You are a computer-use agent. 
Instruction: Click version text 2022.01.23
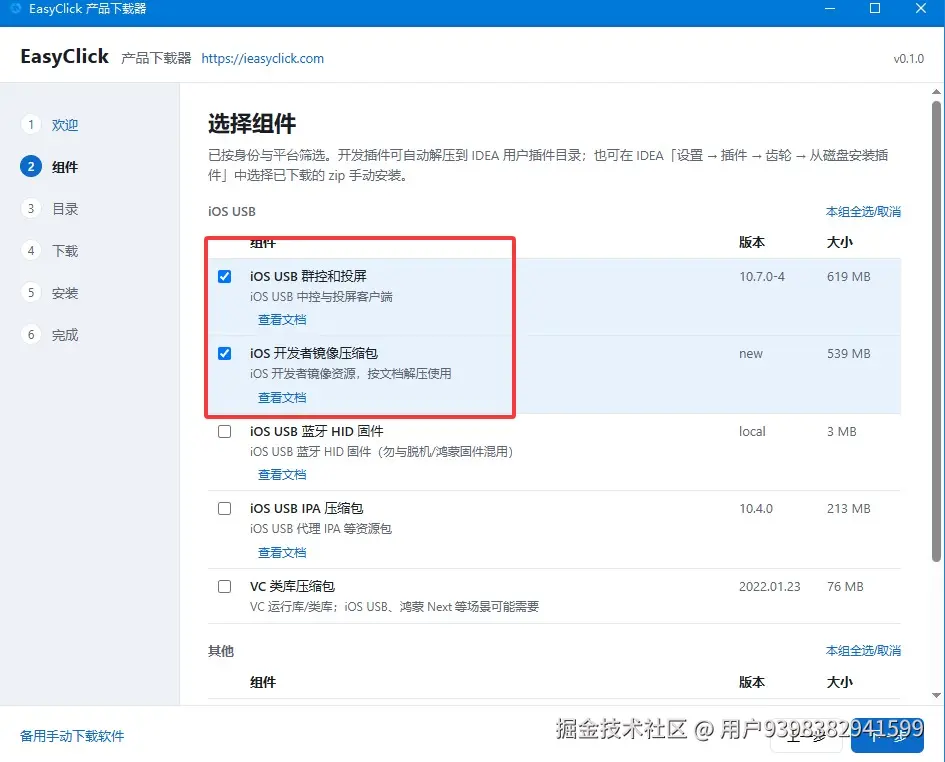tap(770, 587)
